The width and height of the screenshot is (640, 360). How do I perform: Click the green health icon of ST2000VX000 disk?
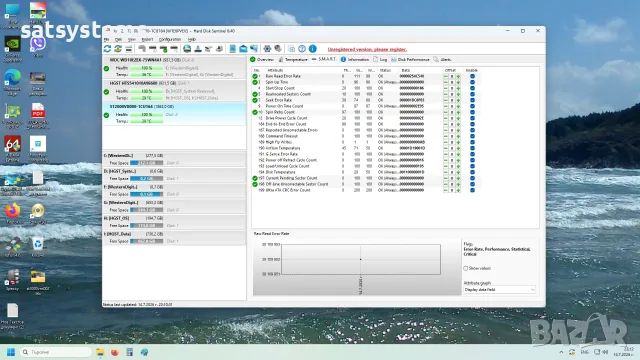[107, 115]
